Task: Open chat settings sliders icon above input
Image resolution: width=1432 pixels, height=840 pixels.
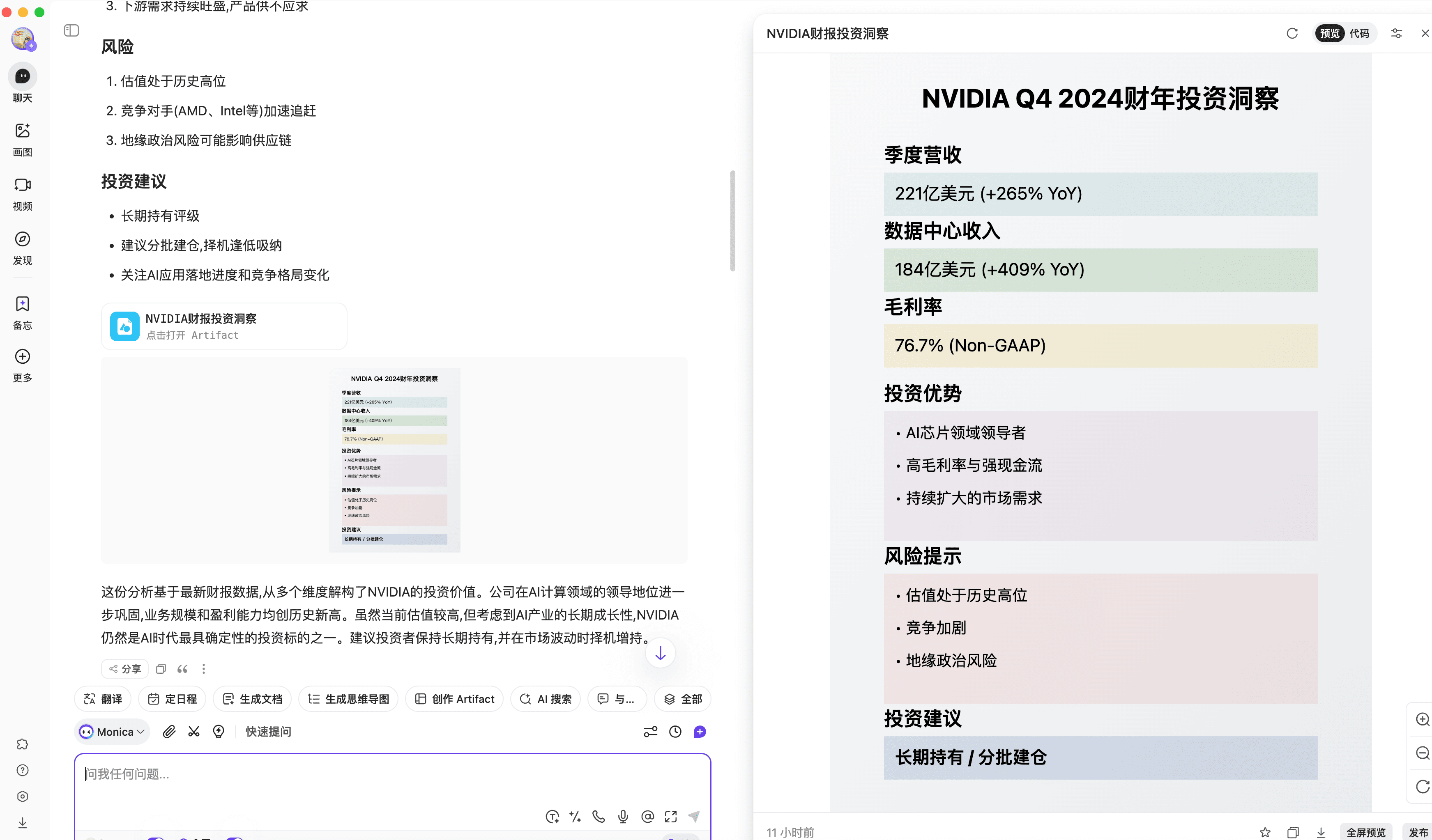Action: [651, 732]
